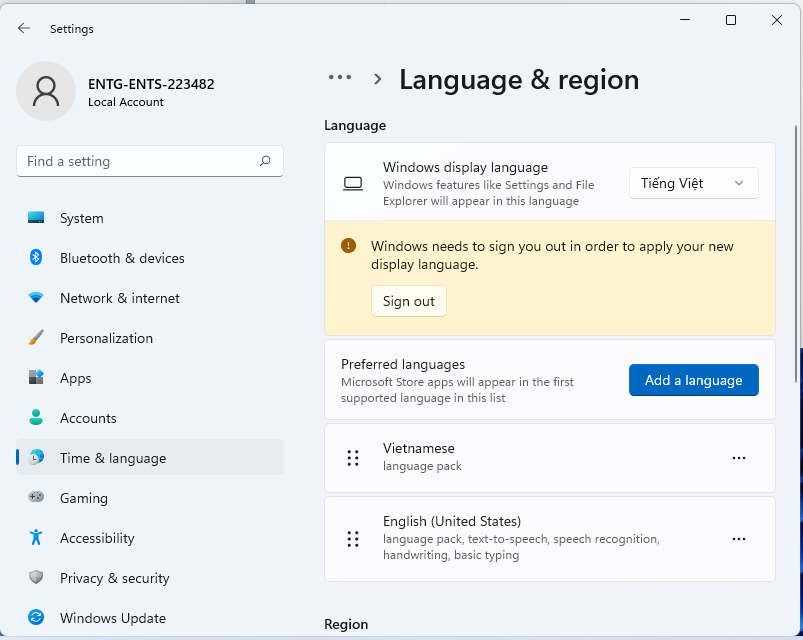Click the search magnifier icon

pos(265,161)
